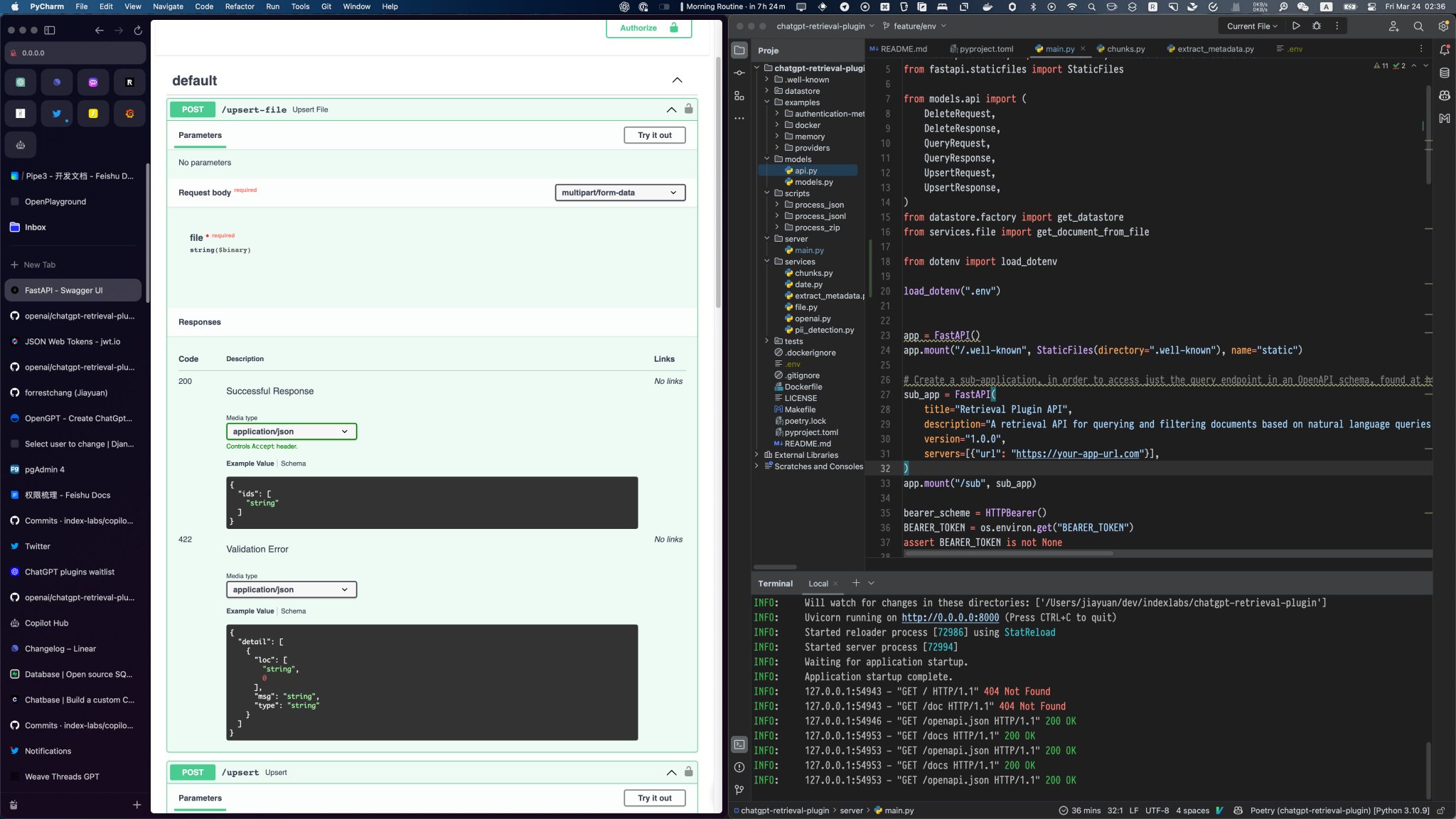Click the lock icon on /upsert-file
The width and height of the screenshot is (1456, 819).
688,109
